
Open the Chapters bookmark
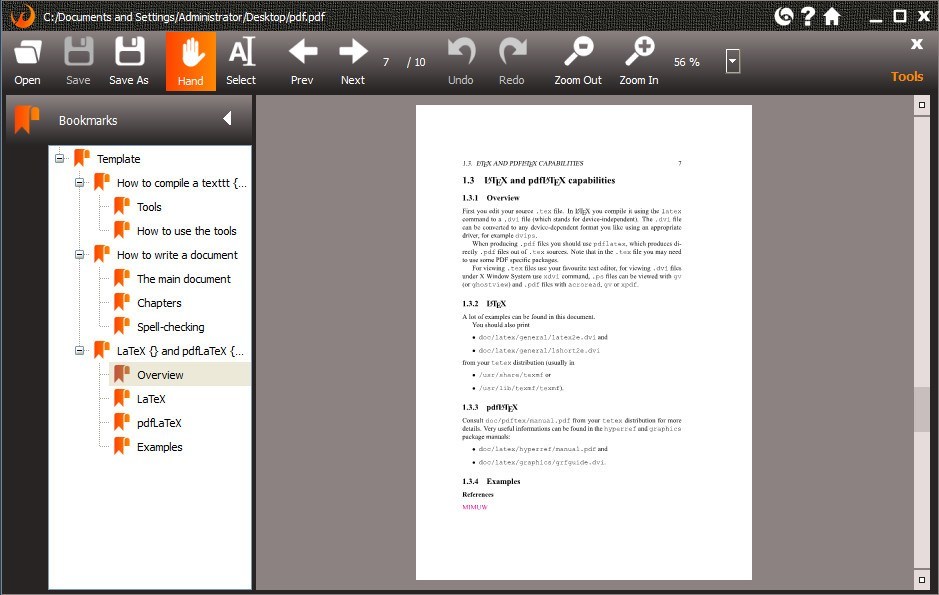(159, 303)
